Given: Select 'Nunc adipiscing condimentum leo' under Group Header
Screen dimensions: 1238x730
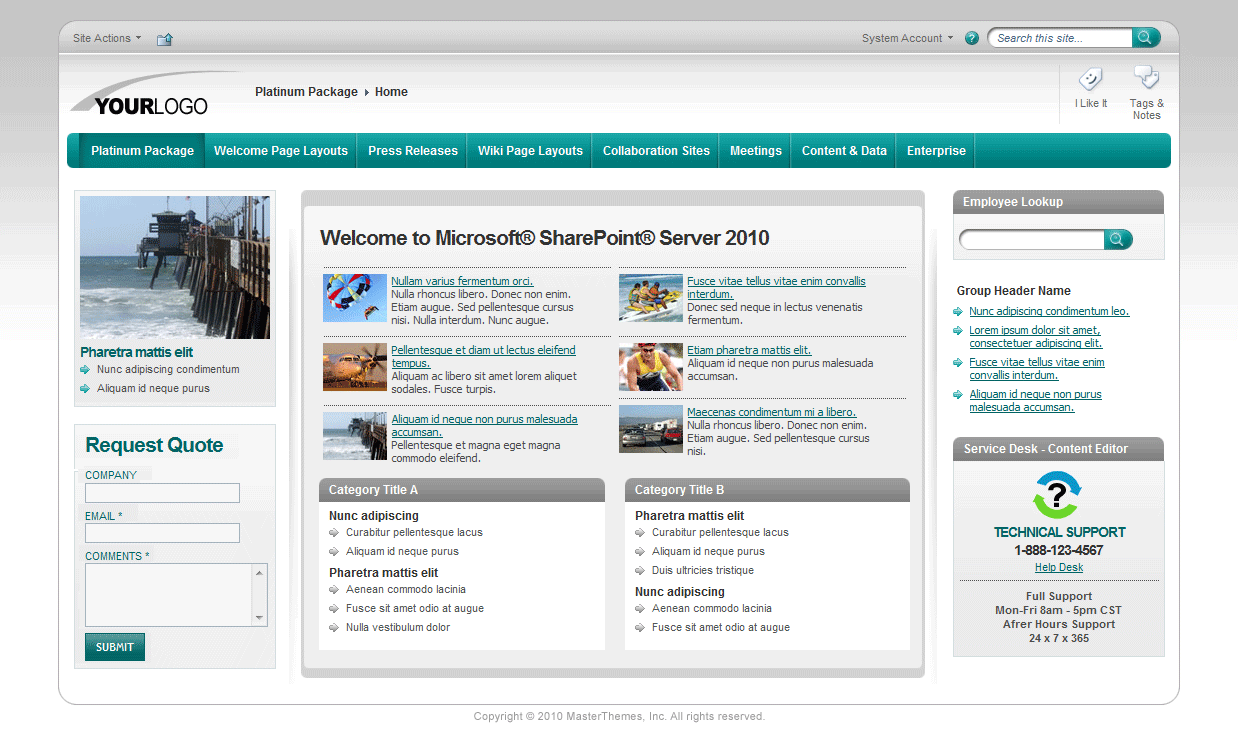Looking at the screenshot, I should pyautogui.click(x=1048, y=311).
